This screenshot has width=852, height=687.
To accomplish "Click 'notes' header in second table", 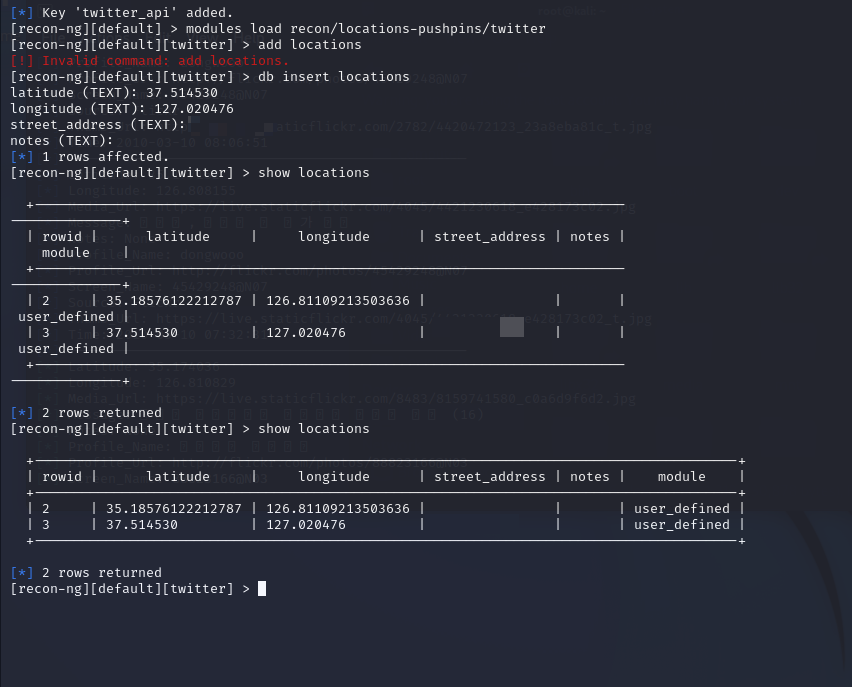I will tap(590, 477).
